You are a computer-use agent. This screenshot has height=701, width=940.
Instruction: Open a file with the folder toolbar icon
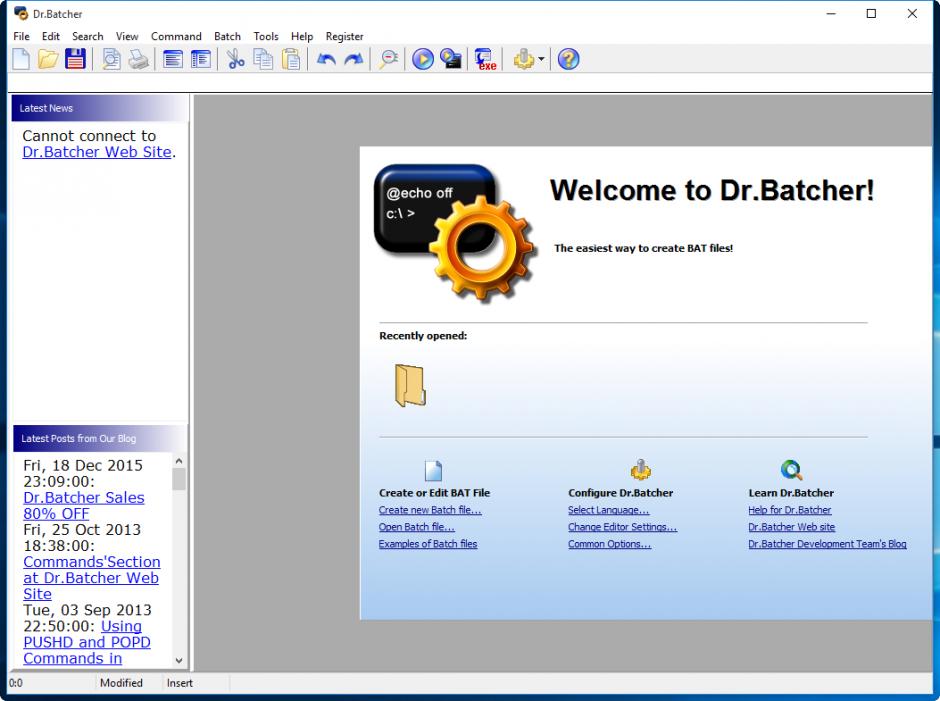point(48,59)
